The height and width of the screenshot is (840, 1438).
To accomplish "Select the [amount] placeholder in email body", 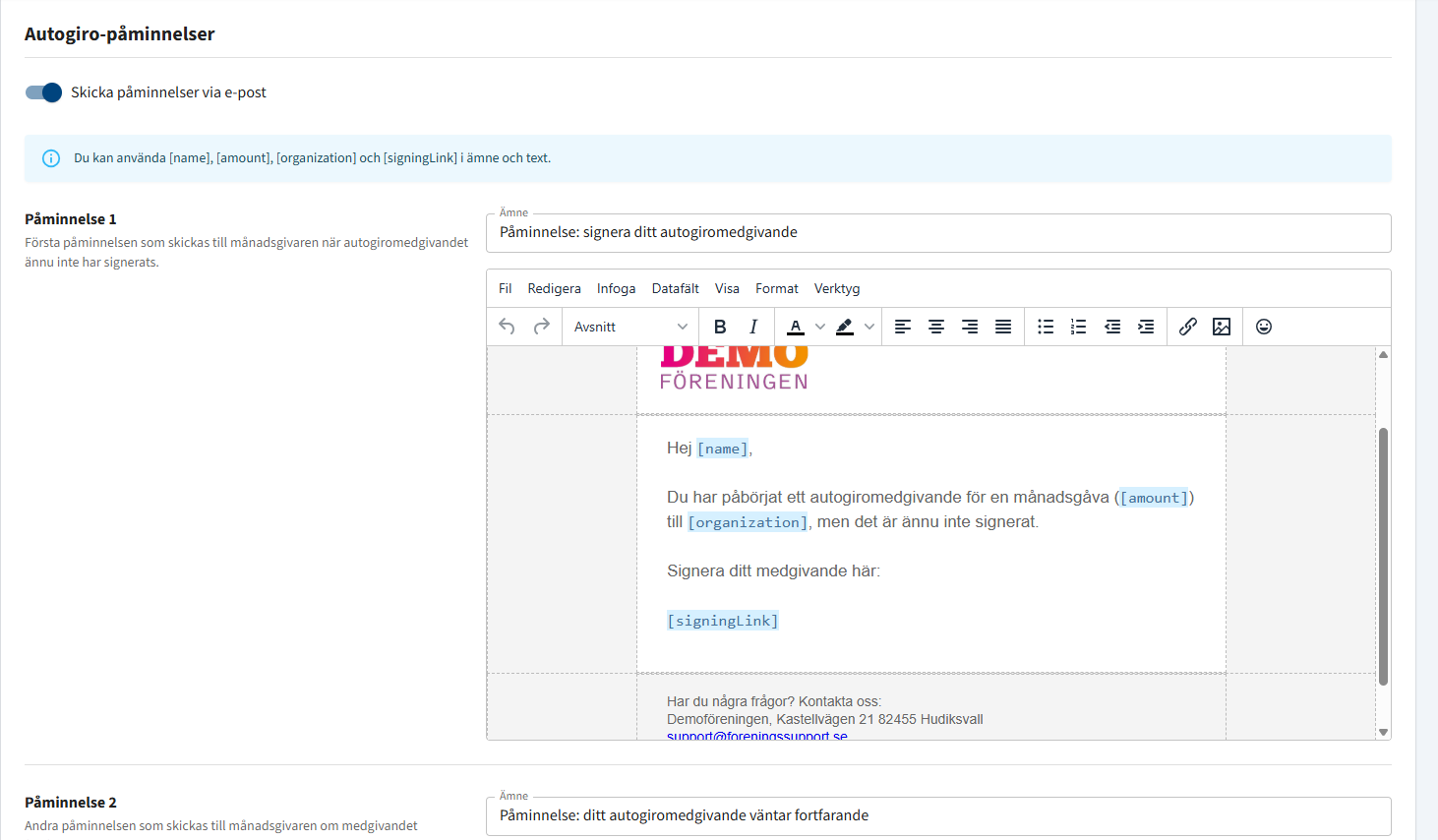I will click(1155, 498).
